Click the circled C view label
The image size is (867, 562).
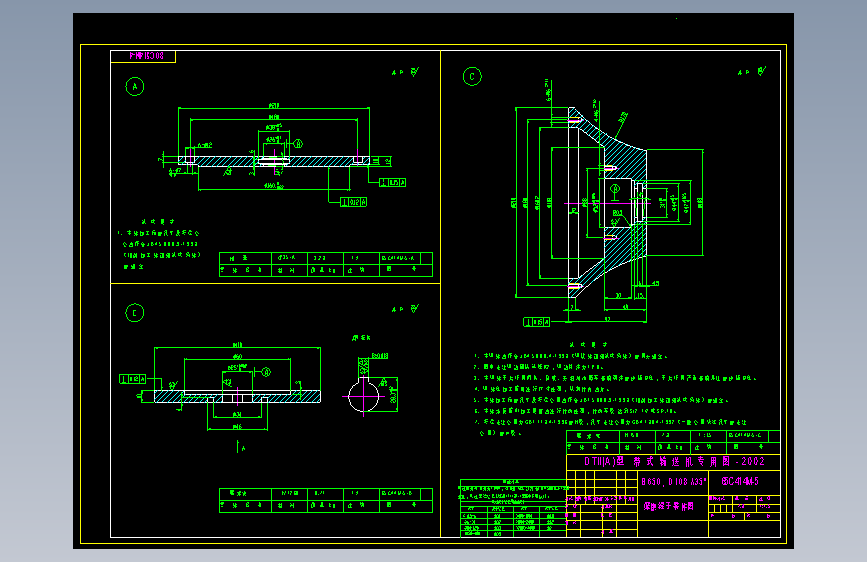coord(472,76)
